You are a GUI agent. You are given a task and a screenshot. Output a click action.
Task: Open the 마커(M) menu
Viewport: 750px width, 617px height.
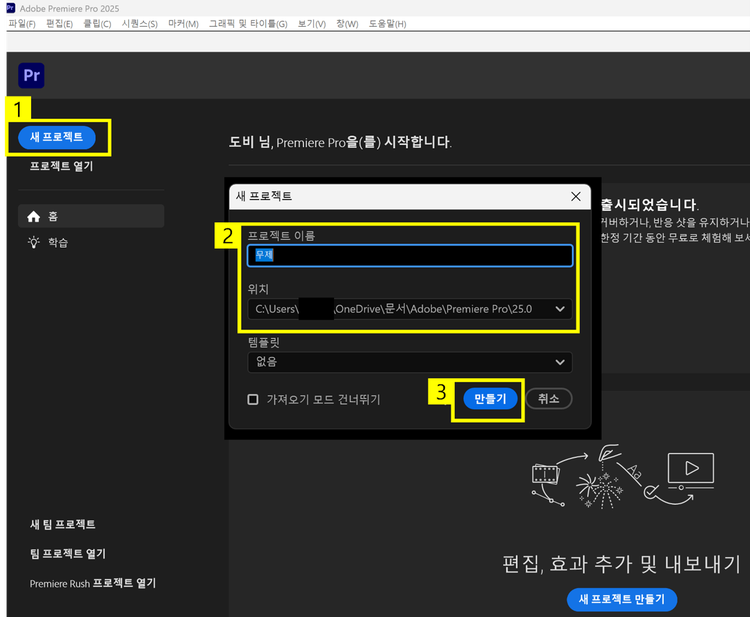point(183,24)
